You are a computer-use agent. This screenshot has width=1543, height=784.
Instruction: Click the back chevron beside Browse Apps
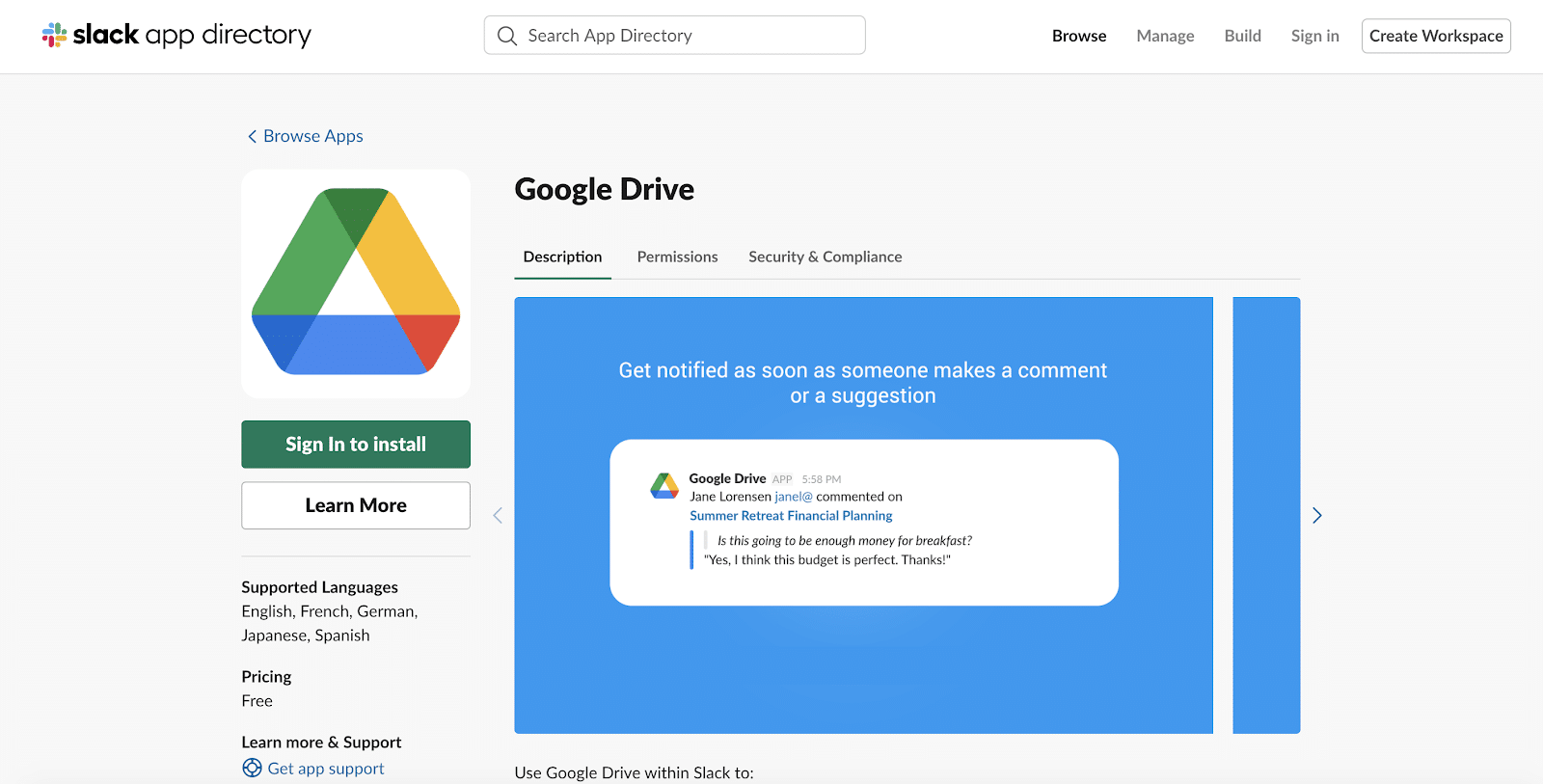point(252,136)
